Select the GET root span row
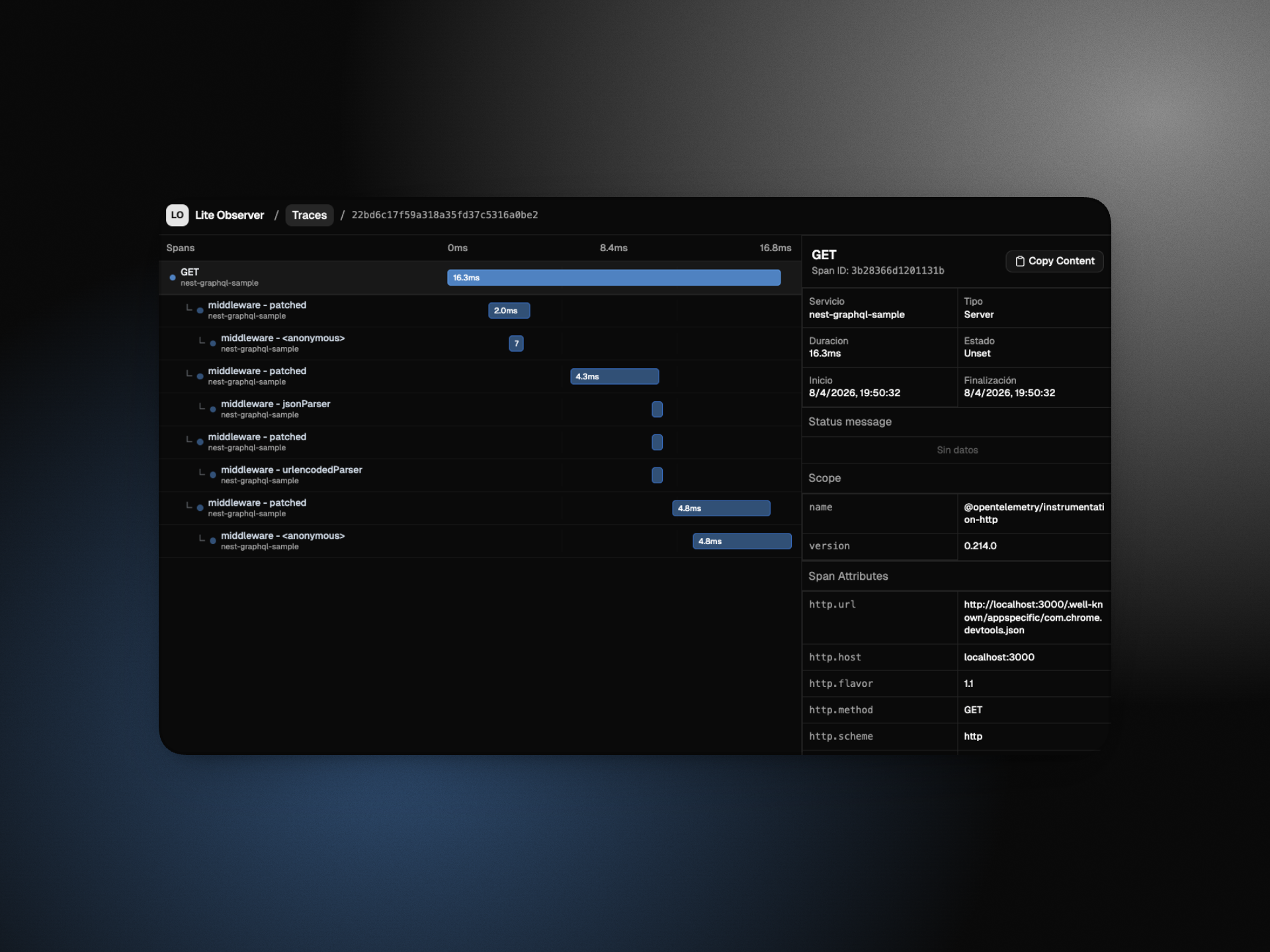 pyautogui.click(x=480, y=278)
